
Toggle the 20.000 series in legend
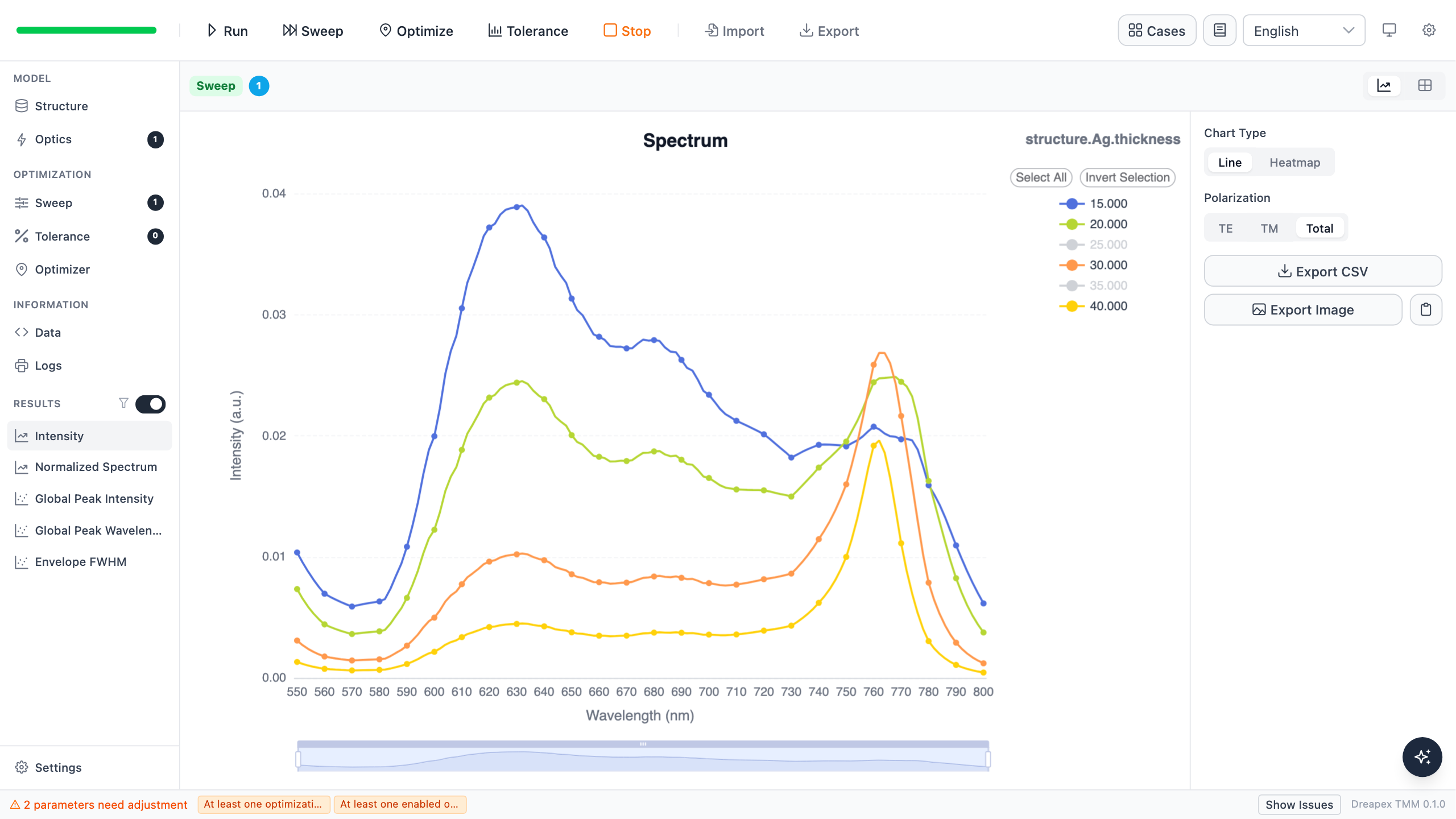(x=1093, y=224)
